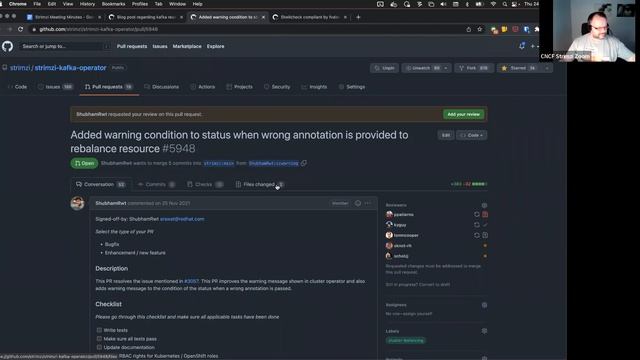
Task: Switch to the Conversation tab
Action: point(100,184)
